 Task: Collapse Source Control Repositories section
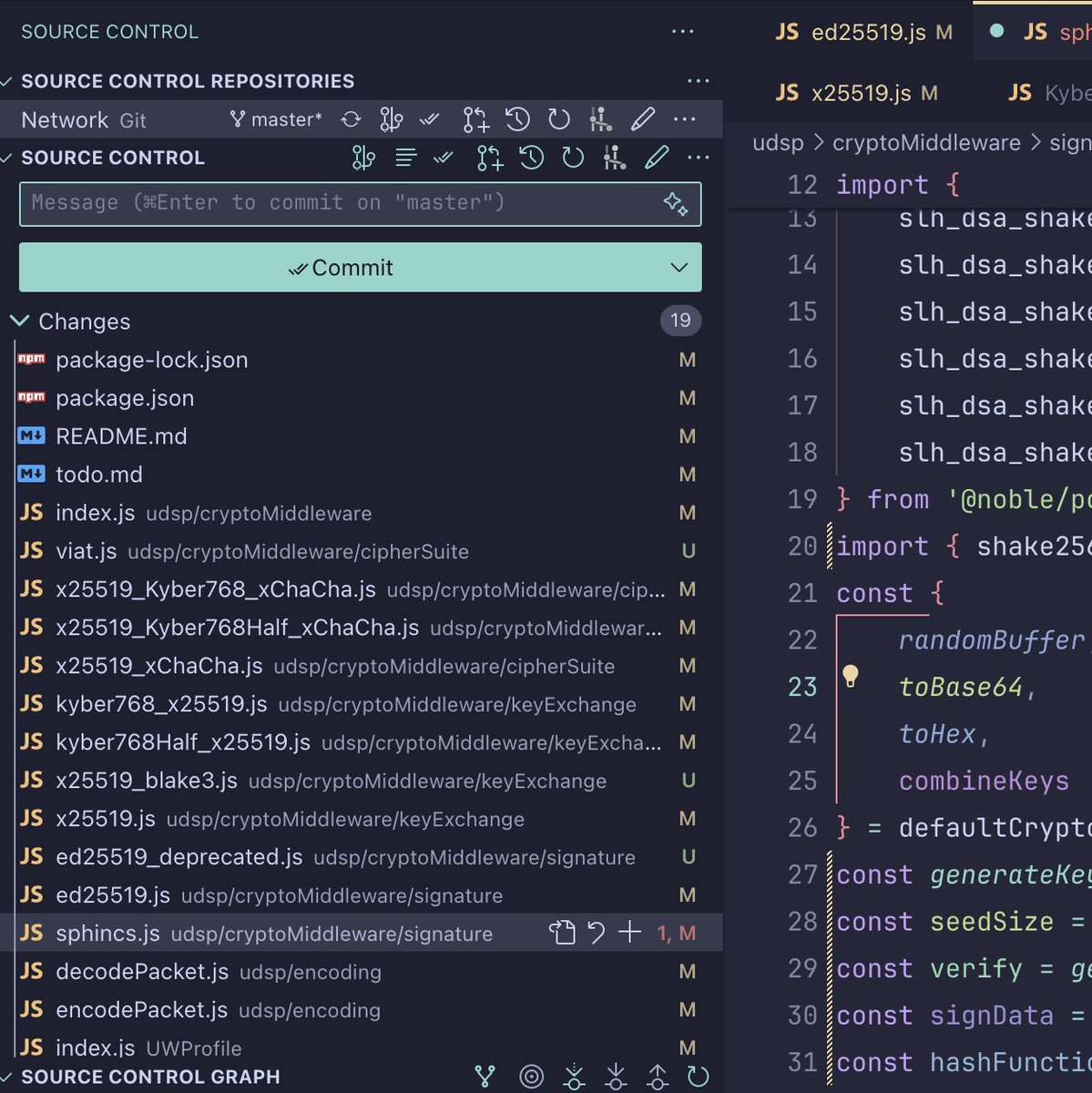[7, 81]
